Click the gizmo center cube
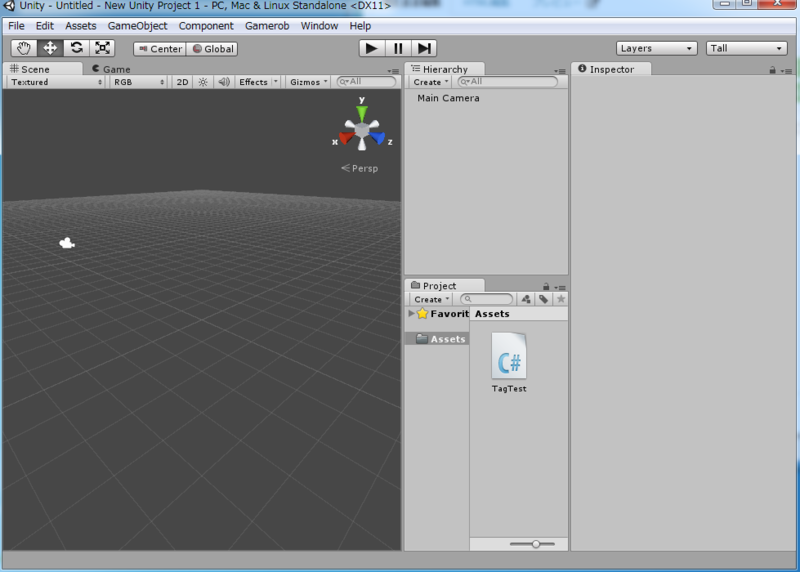Screen dimensions: 800x572 [x=362, y=131]
